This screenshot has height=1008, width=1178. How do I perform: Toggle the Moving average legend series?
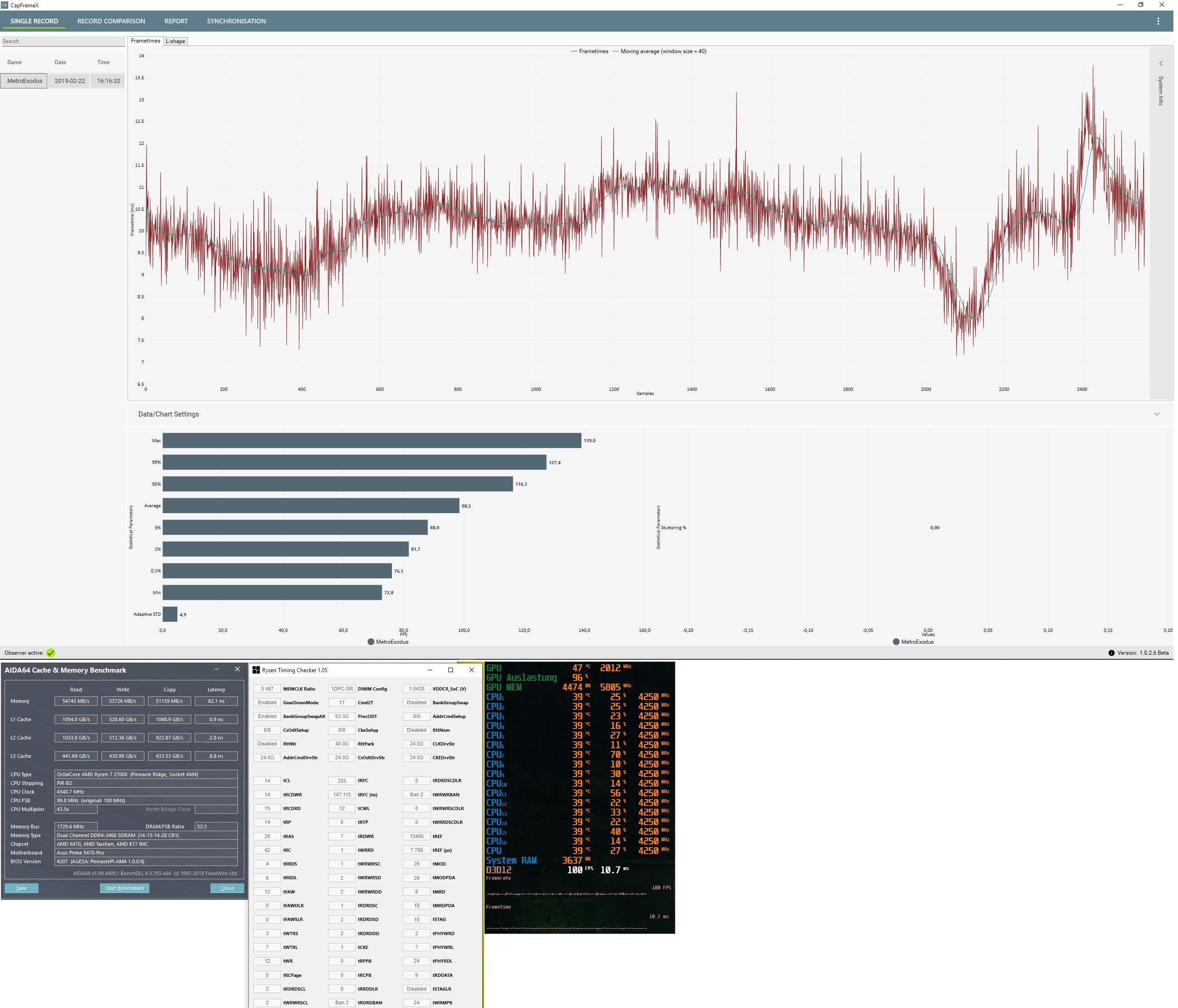[x=659, y=52]
